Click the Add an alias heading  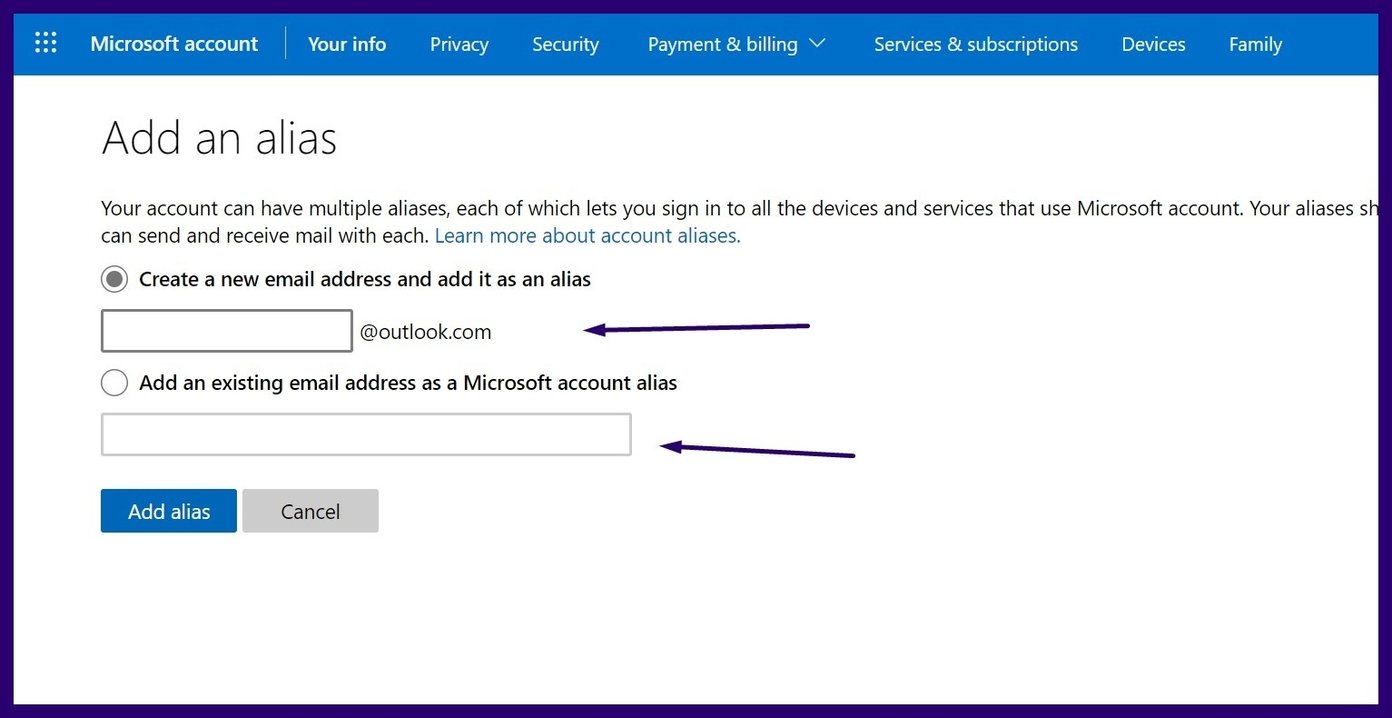click(219, 137)
